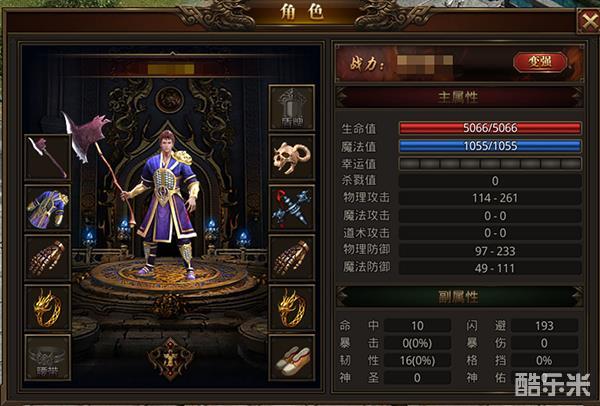The height and width of the screenshot is (406, 600).
Task: Click the right golden dragon ring slot
Action: tap(292, 308)
